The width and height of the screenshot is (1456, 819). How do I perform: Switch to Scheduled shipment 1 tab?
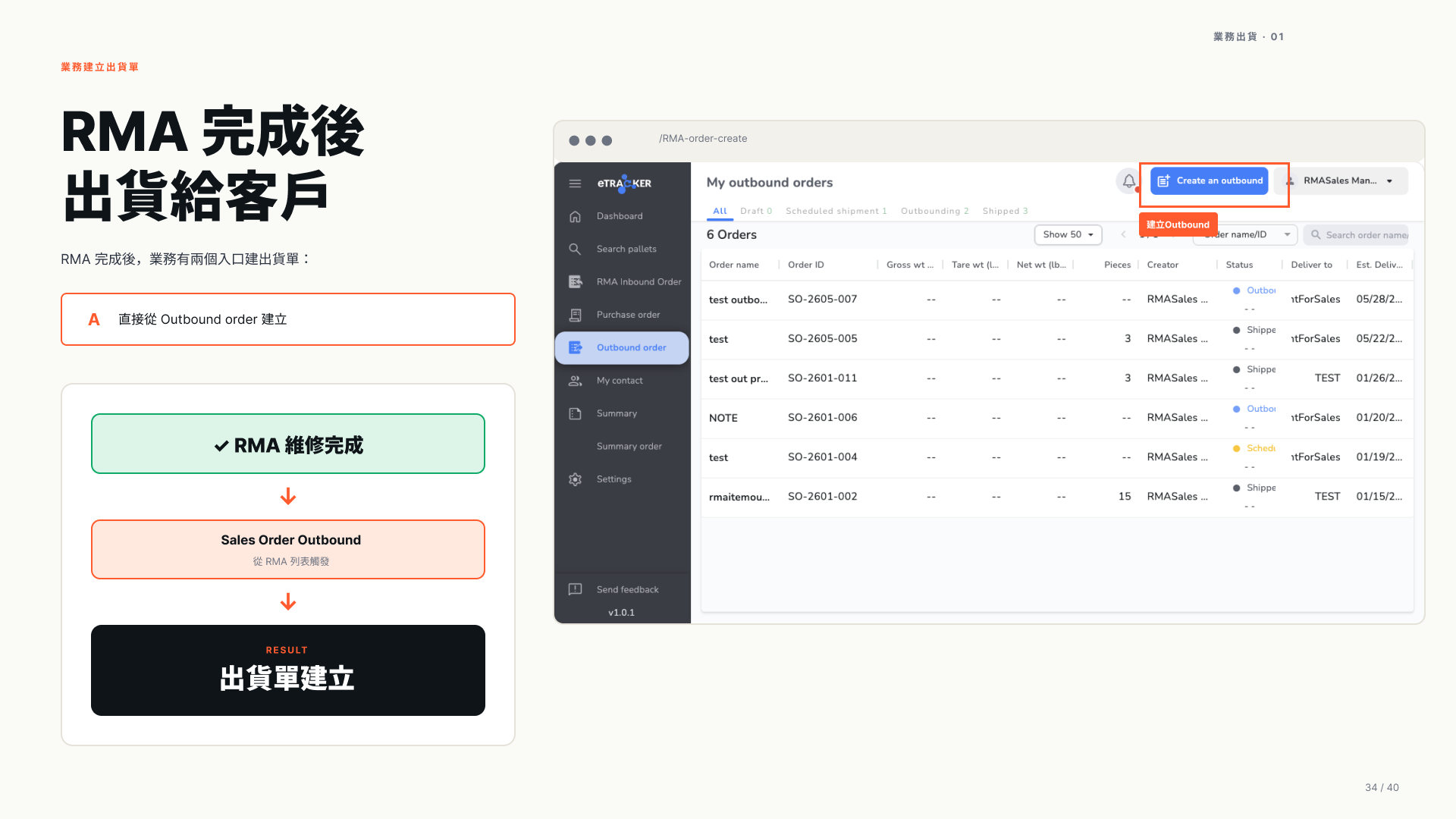(836, 211)
